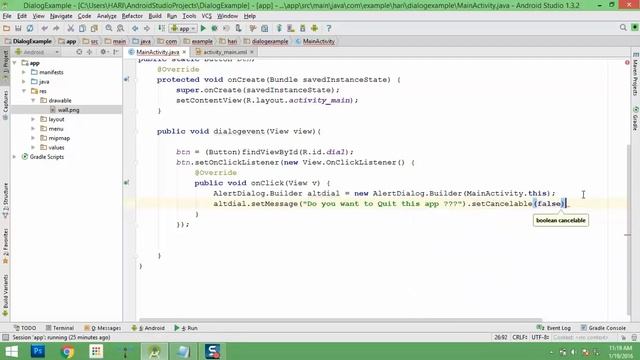Switch to MainActivity.java editor tab
The width and height of the screenshot is (640, 360).
pos(158,52)
